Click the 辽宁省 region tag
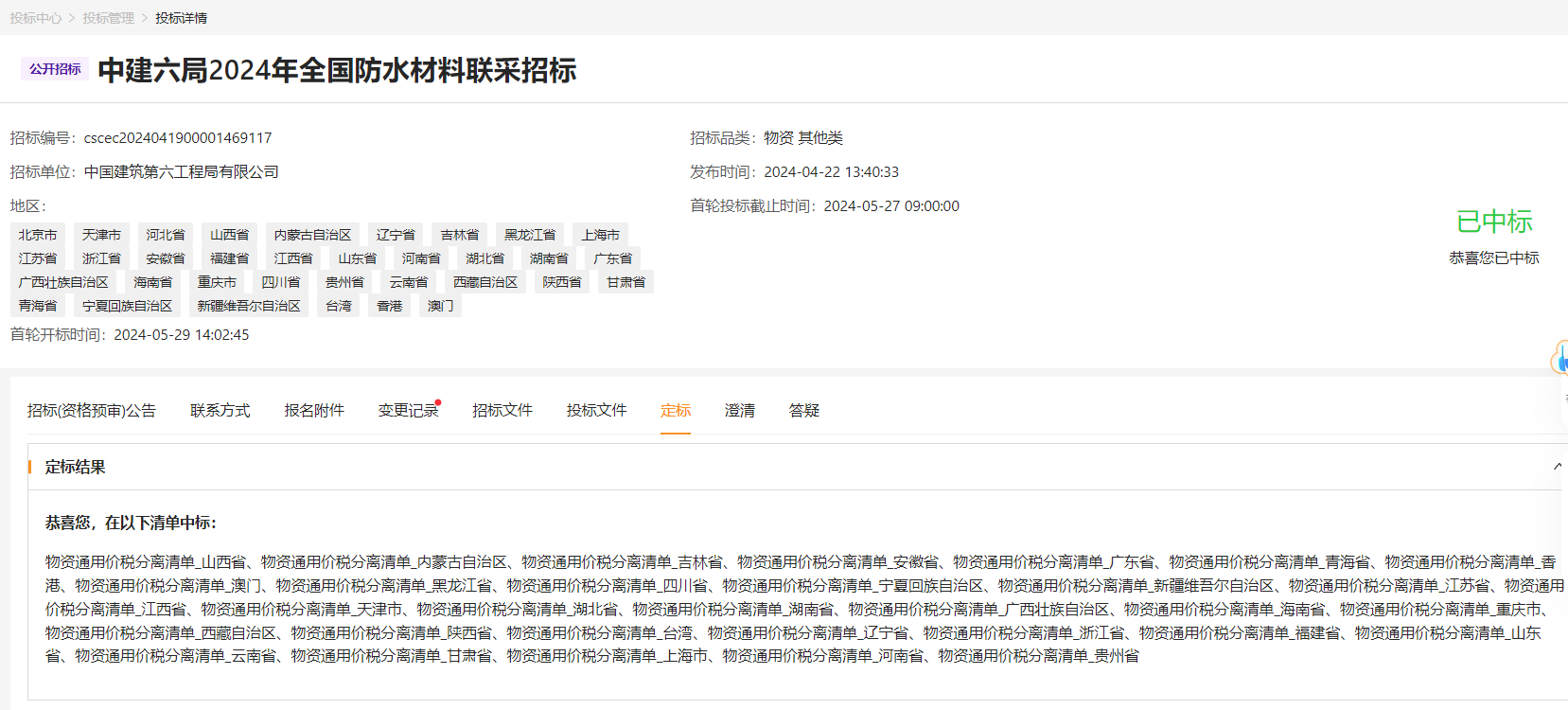The width and height of the screenshot is (1568, 710). point(396,235)
